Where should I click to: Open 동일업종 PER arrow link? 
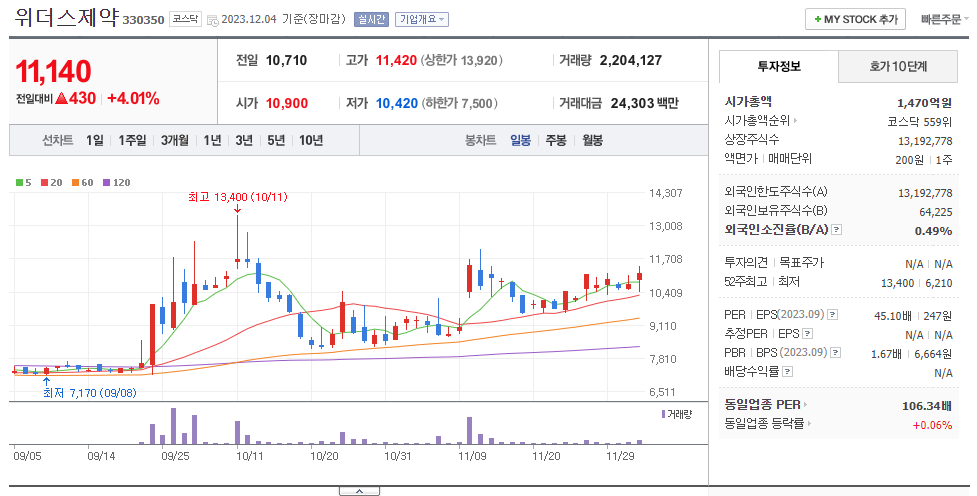[806, 405]
